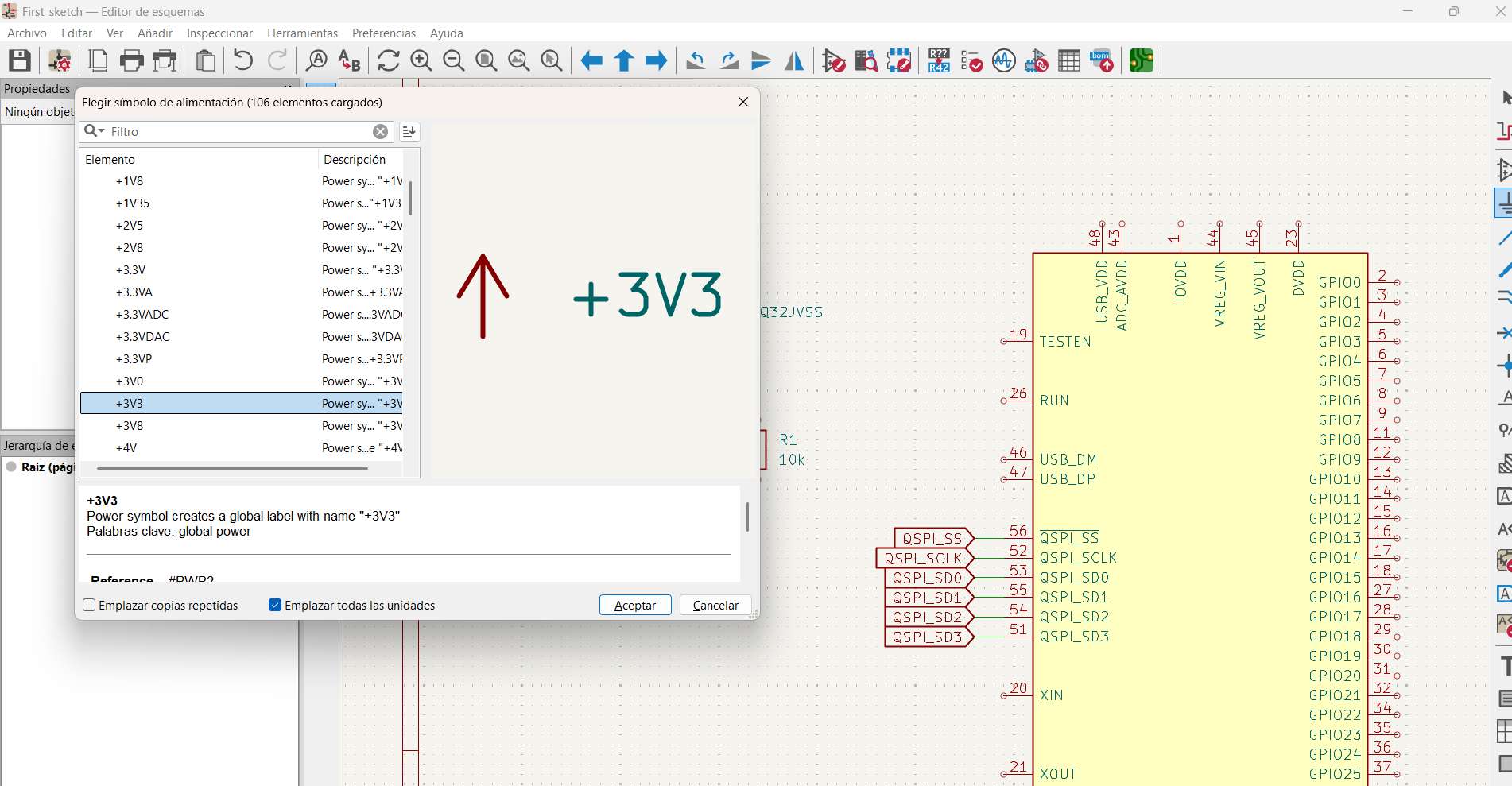Enable Emplazar copias repetidas
Screen dimensions: 1512x786
pyautogui.click(x=88, y=605)
